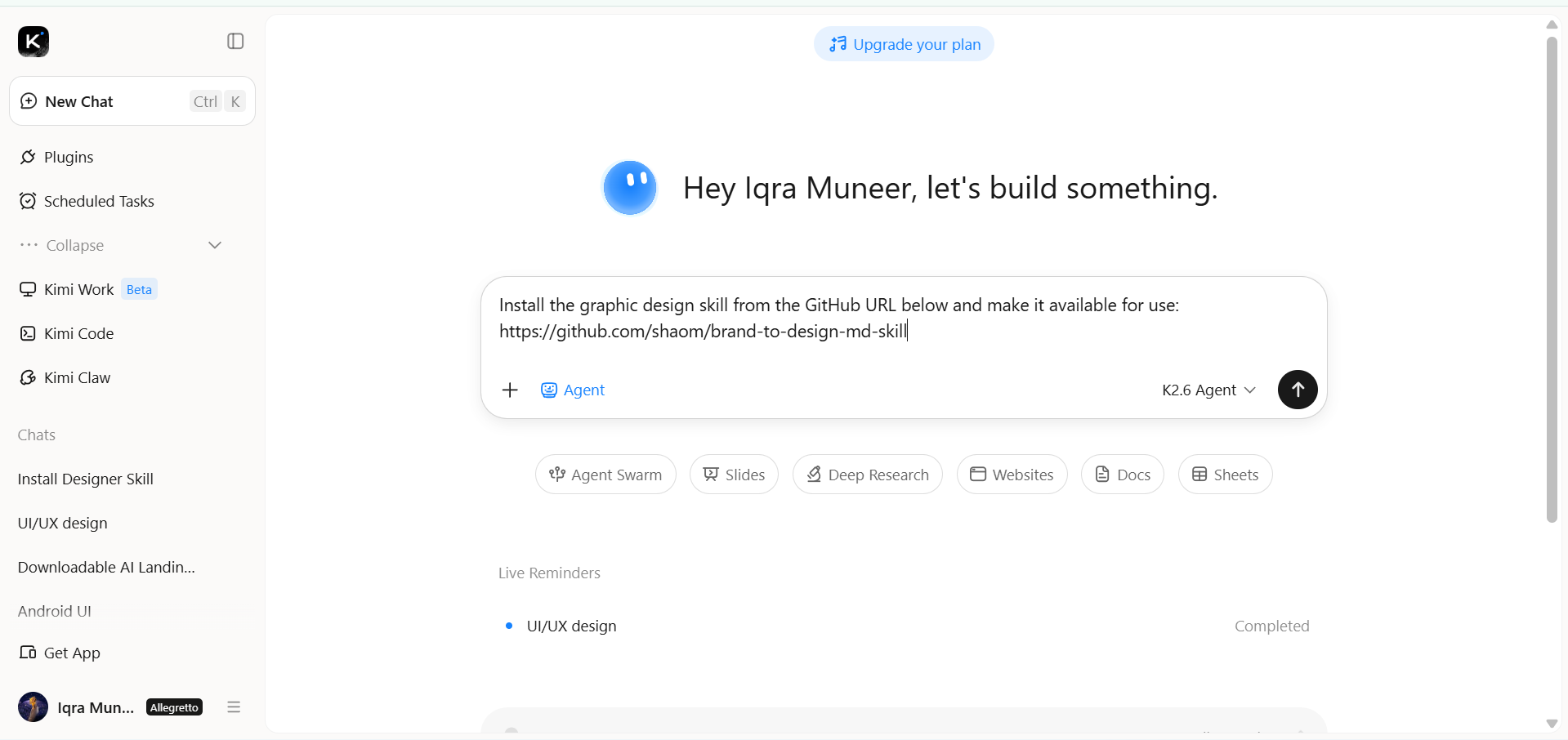Click the scrollbar down arrow
This screenshot has height=740, width=1568.
1552,724
